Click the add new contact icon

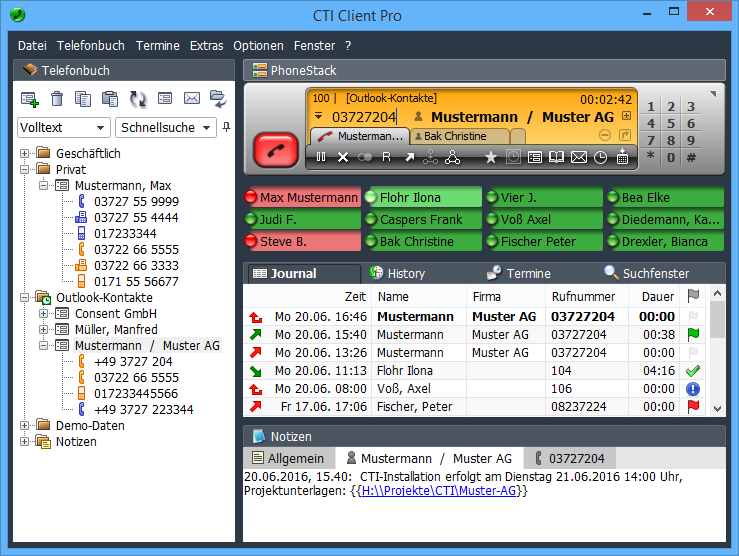coord(30,99)
